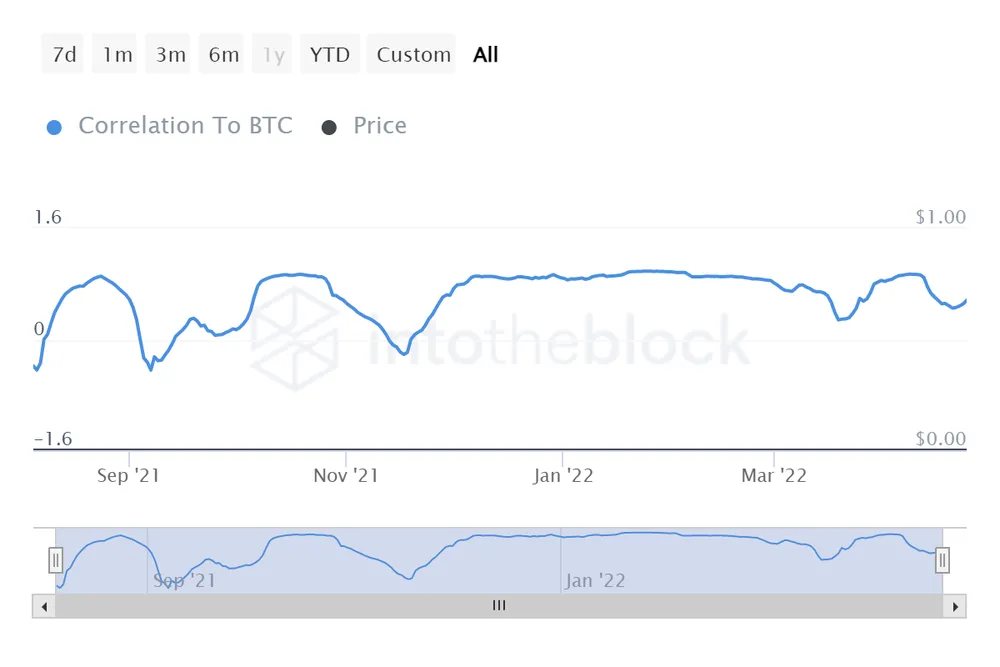Click the scrollbar right arrow

[x=956, y=606]
